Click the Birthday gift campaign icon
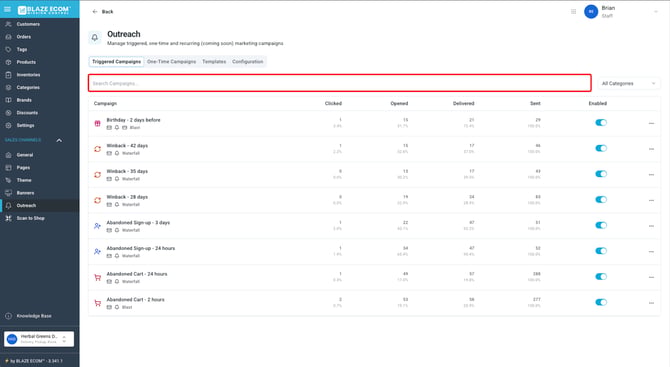The width and height of the screenshot is (670, 367). coord(97,123)
